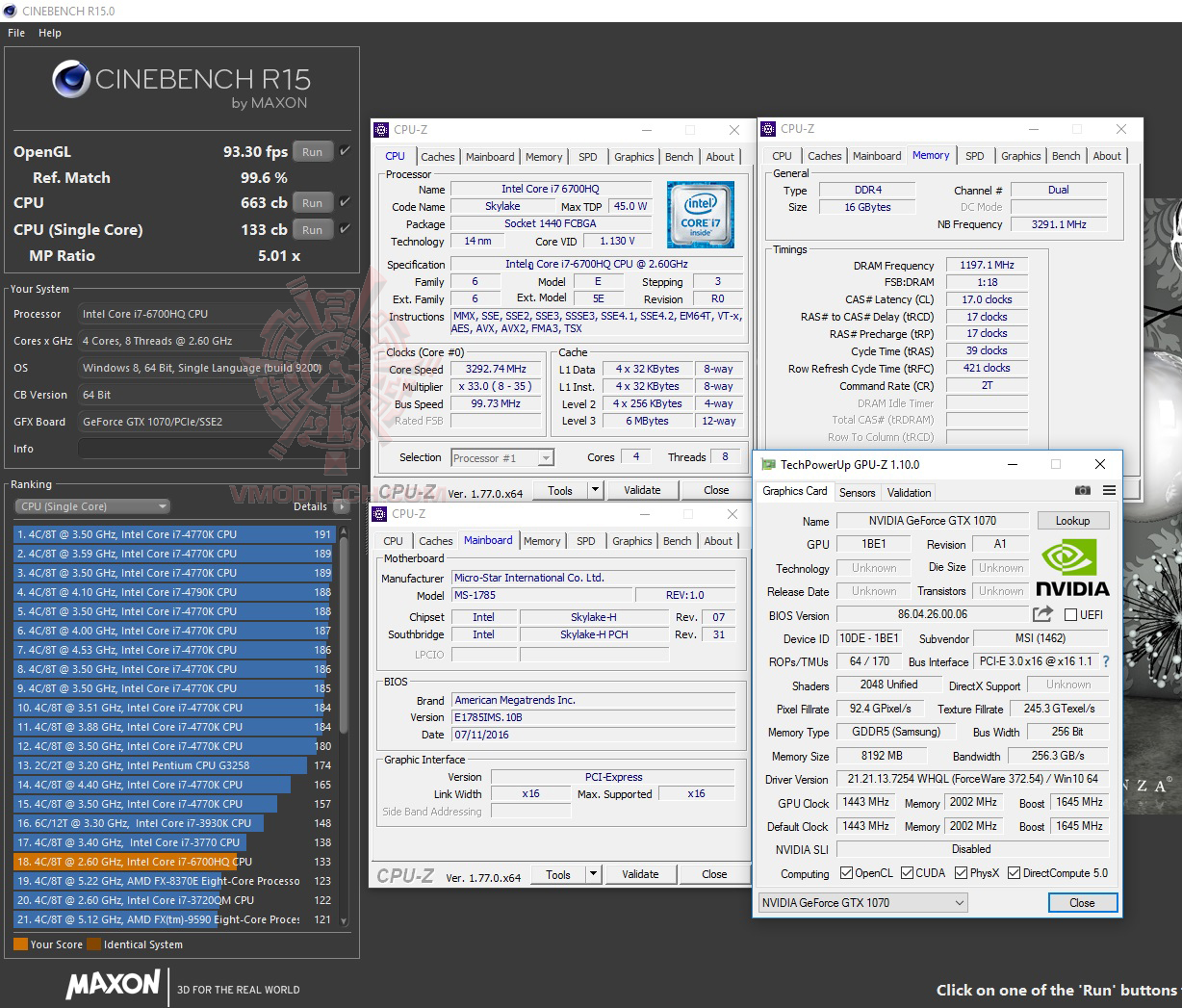This screenshot has width=1182, height=1008.
Task: Expand the ranking Details arrow
Action: click(343, 506)
